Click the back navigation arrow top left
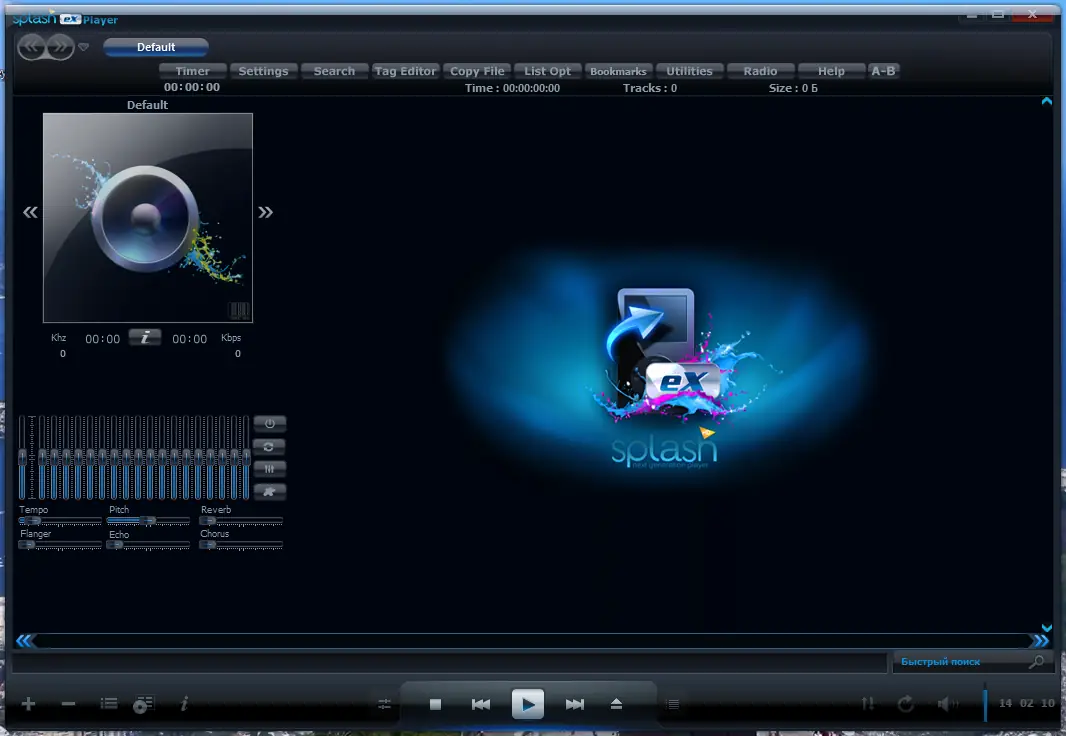This screenshot has height=736, width=1066. tap(31, 47)
